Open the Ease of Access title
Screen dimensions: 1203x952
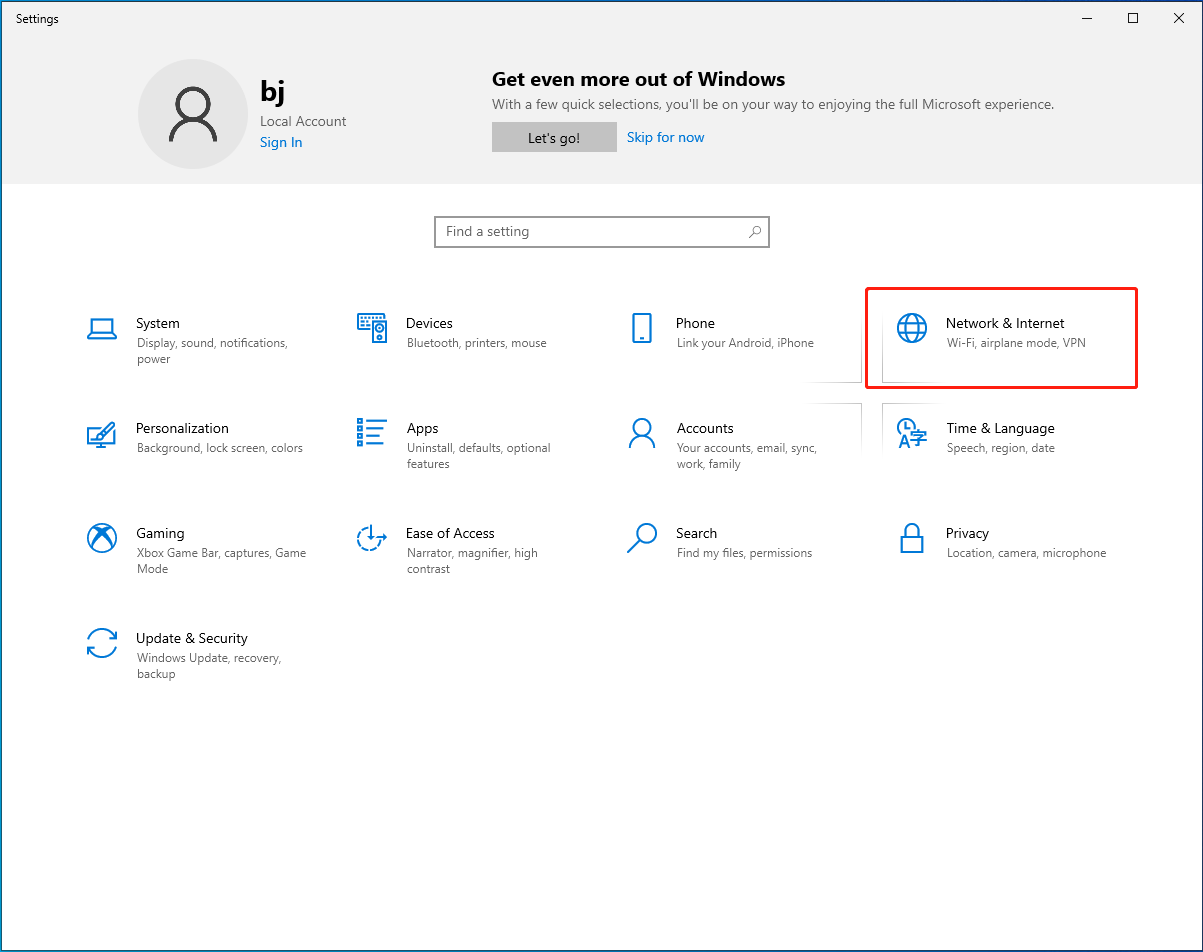(x=451, y=534)
